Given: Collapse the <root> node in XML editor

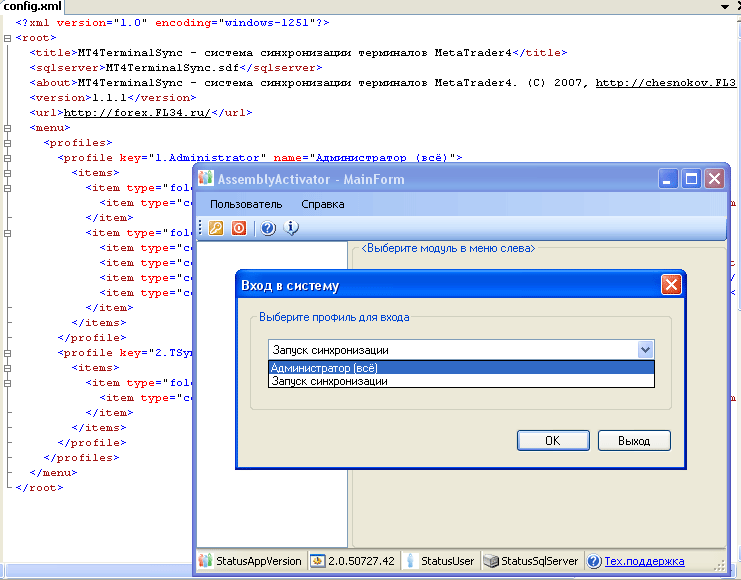Looking at the screenshot, I should click(x=7, y=38).
